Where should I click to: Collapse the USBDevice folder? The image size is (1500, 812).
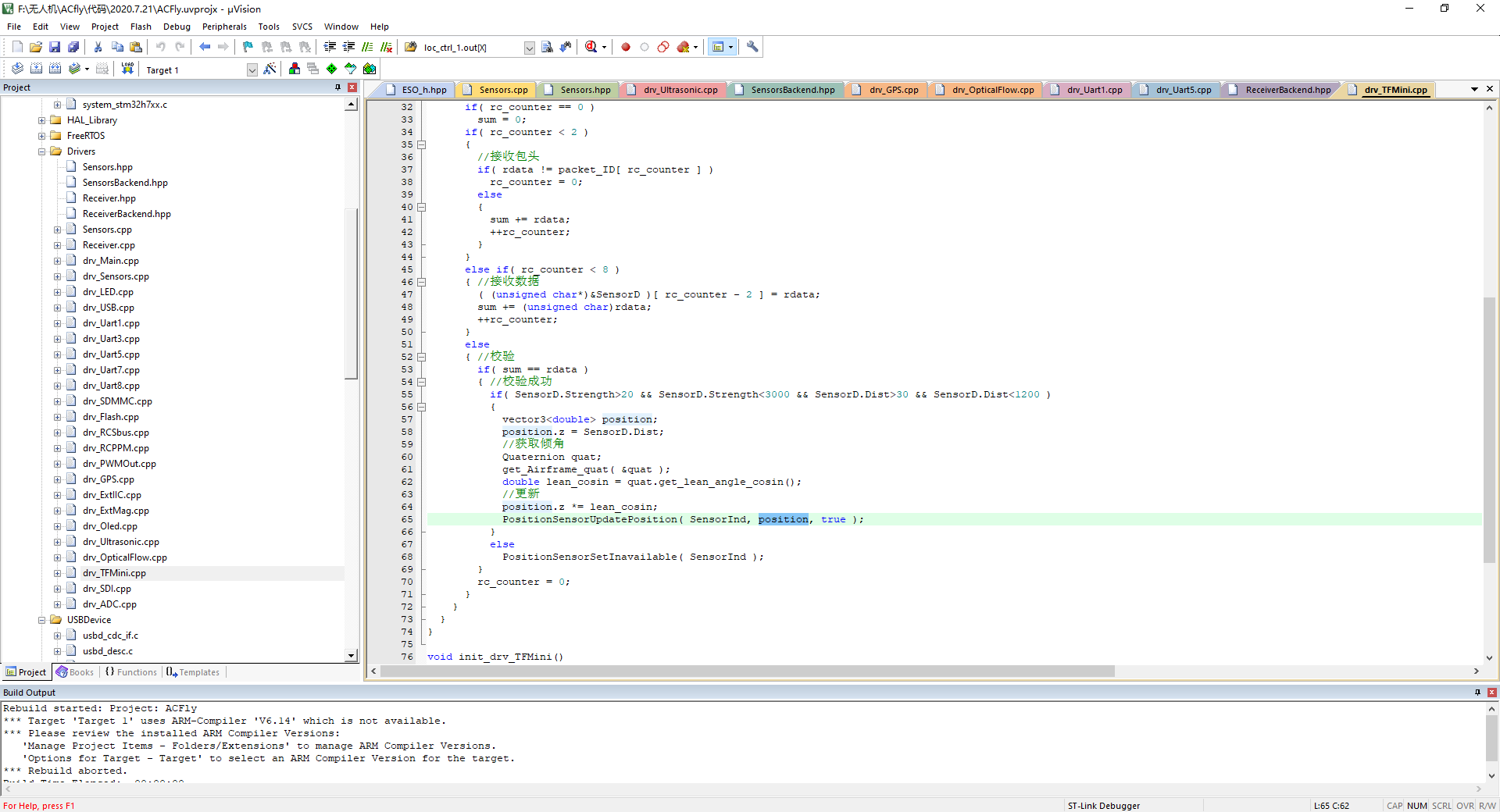tap(42, 620)
